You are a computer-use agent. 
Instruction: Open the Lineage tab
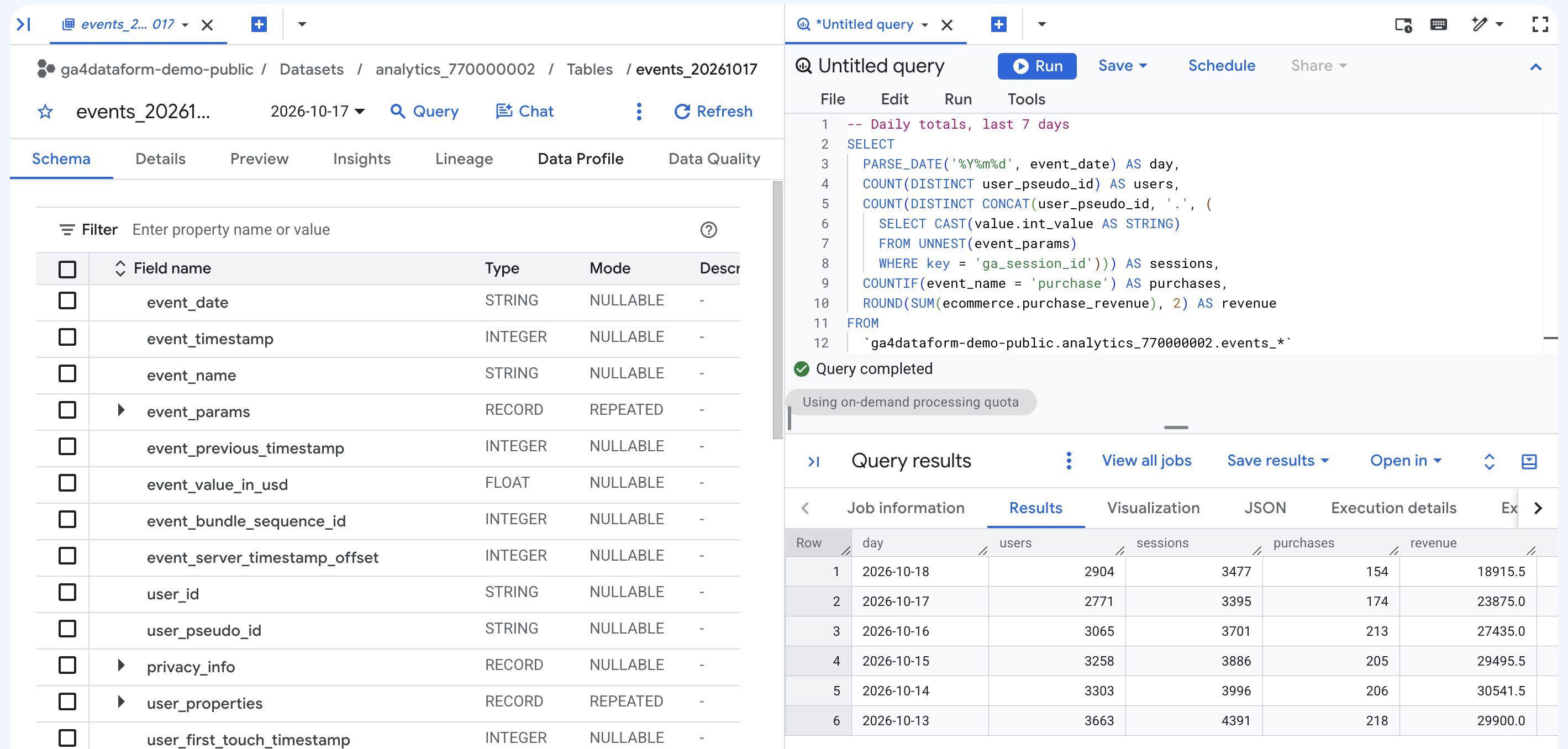point(464,159)
